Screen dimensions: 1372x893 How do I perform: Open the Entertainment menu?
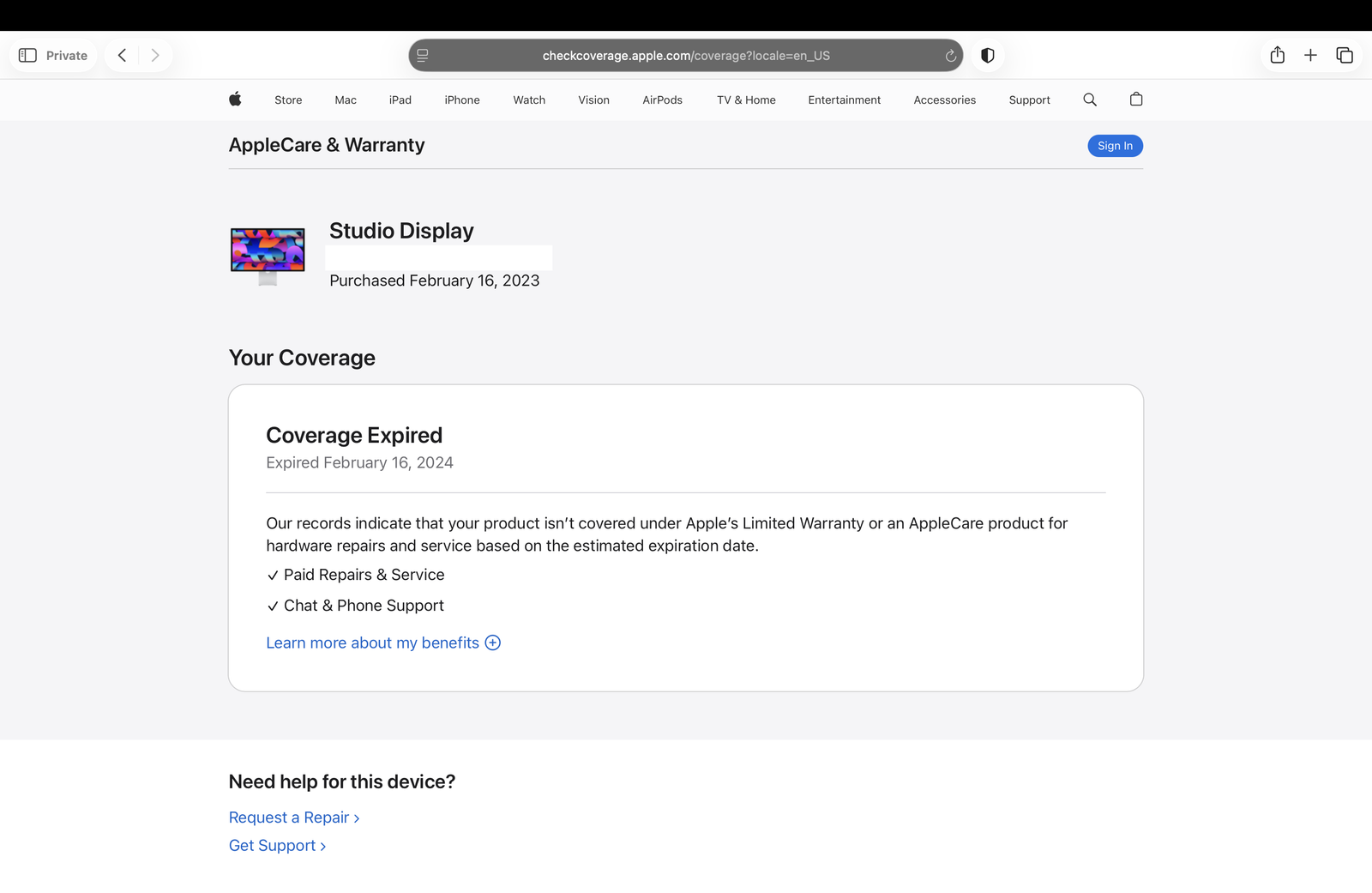click(845, 100)
